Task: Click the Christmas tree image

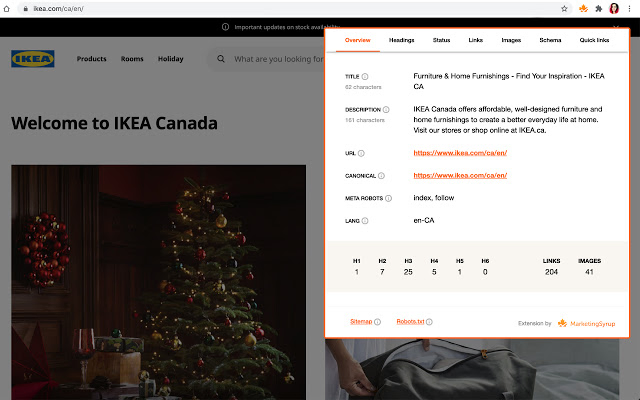Action: pyautogui.click(x=158, y=282)
